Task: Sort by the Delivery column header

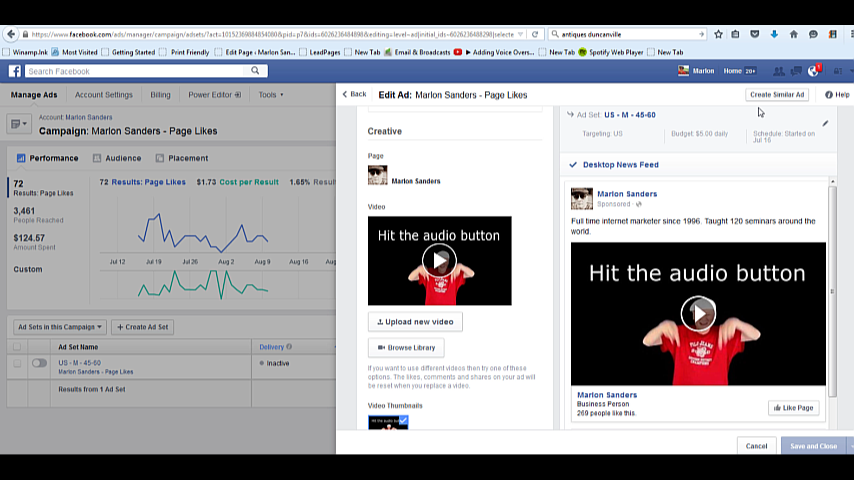Action: [x=271, y=347]
